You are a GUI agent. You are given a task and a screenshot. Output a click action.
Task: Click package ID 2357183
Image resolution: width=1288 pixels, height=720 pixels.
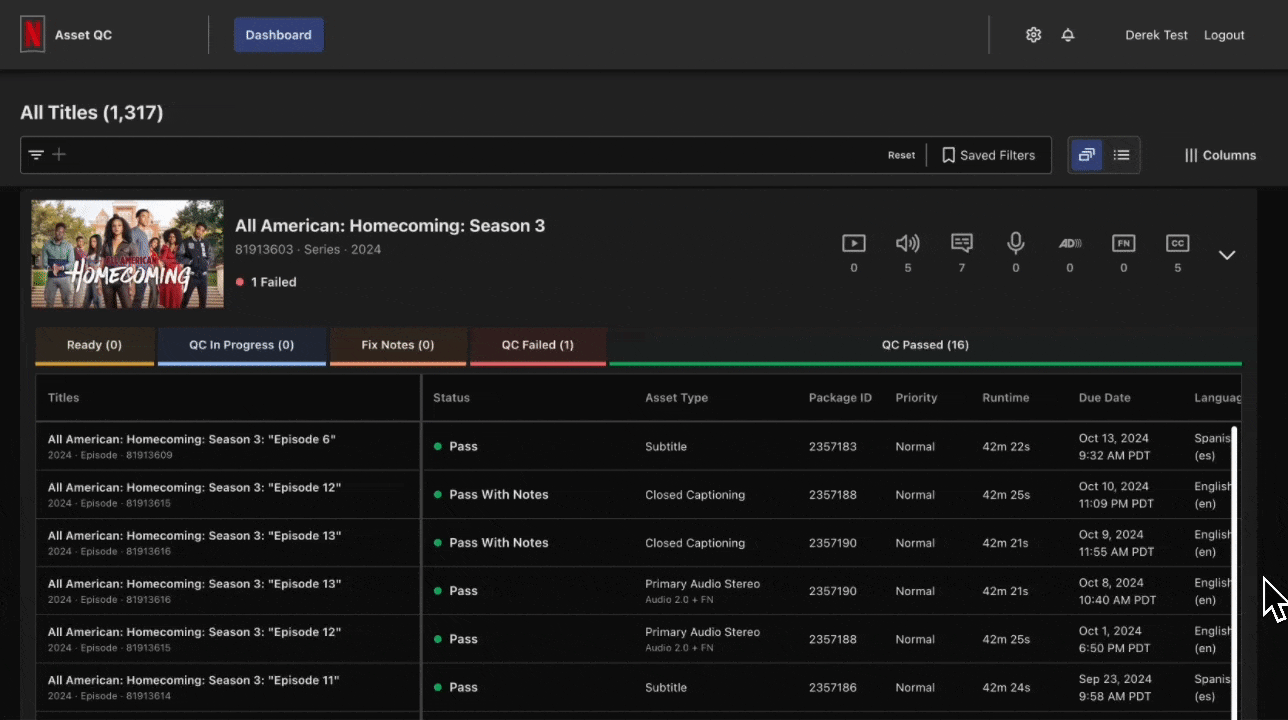[832, 447]
